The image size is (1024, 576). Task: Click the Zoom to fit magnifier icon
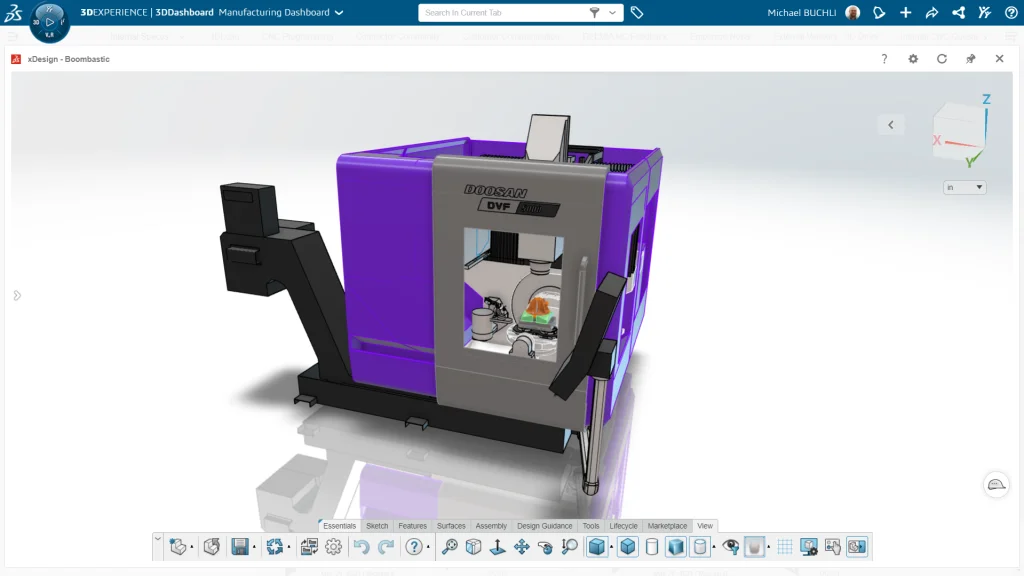click(450, 547)
